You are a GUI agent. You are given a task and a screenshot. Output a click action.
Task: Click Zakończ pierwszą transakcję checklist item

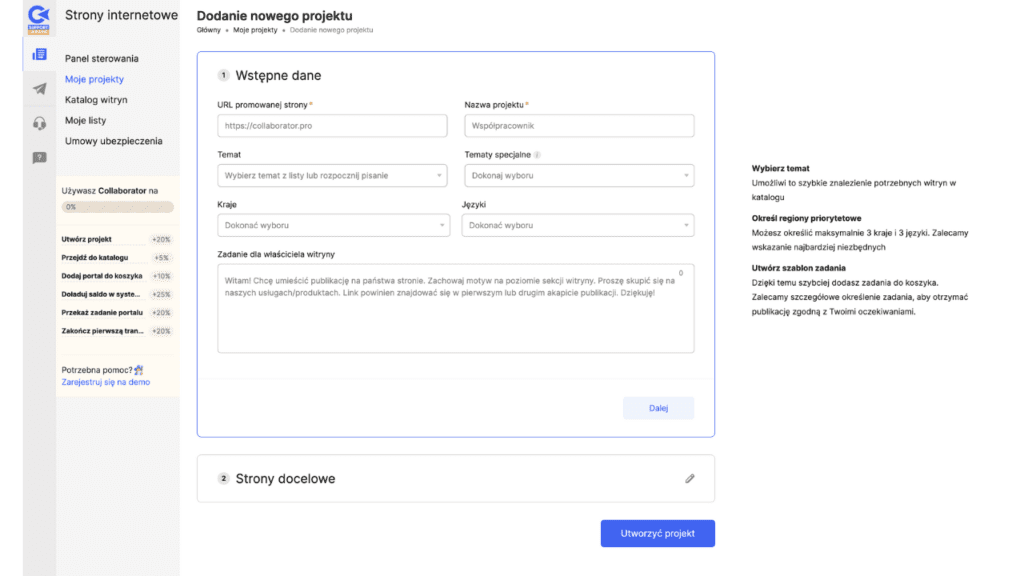click(x=116, y=331)
